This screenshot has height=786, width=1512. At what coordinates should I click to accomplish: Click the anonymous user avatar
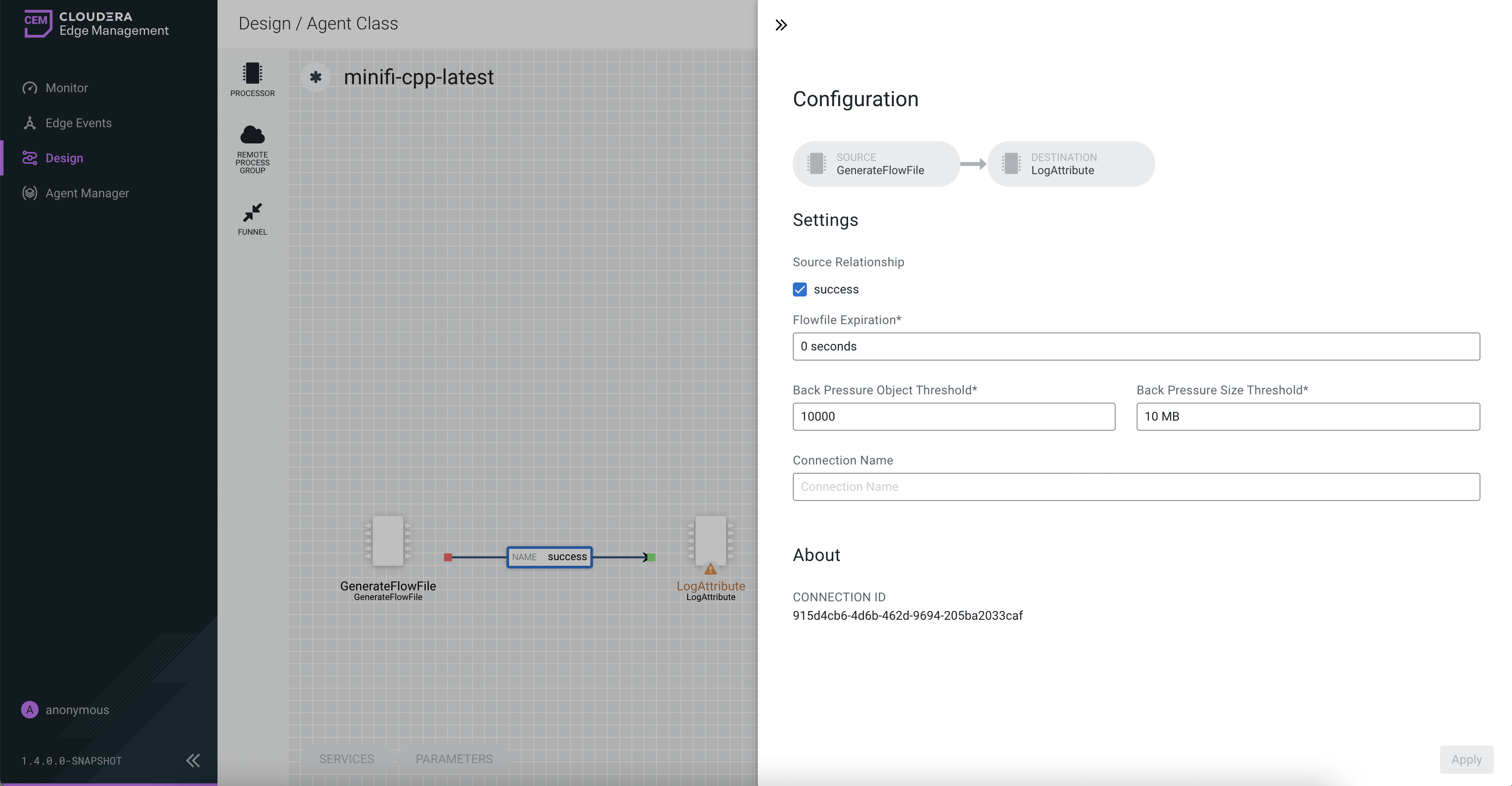pyautogui.click(x=29, y=710)
